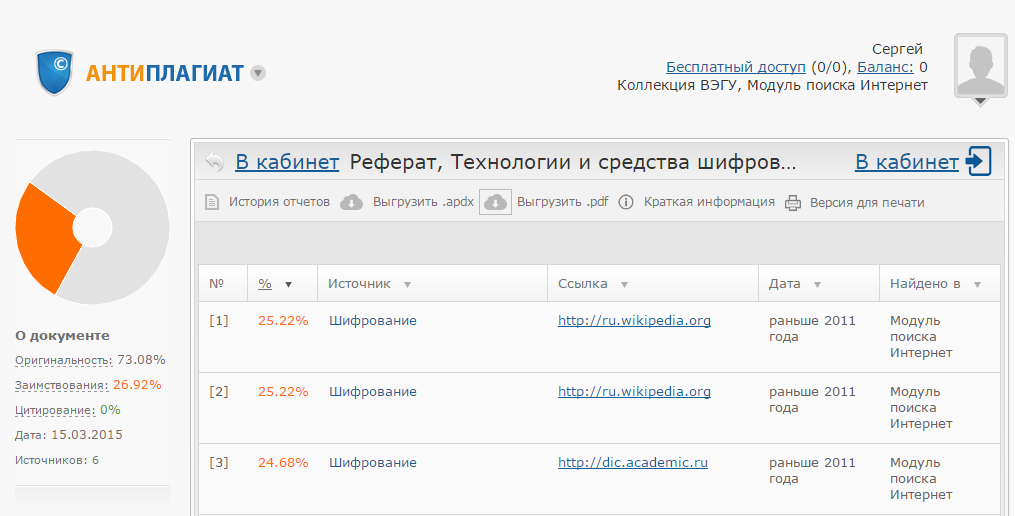Click the download icon for Выгрузить .pdf
Screen dimensions: 1015x516
495,203
